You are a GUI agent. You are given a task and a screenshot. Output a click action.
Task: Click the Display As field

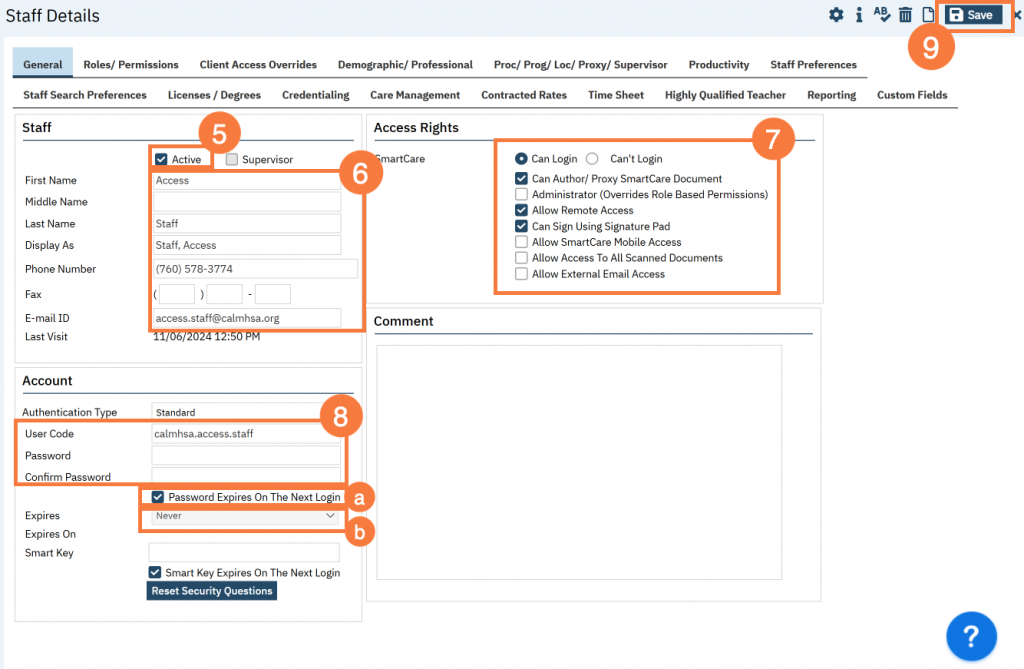point(246,245)
